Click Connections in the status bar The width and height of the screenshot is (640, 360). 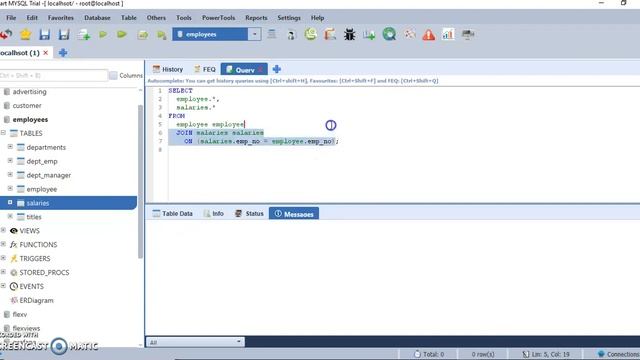(618, 354)
